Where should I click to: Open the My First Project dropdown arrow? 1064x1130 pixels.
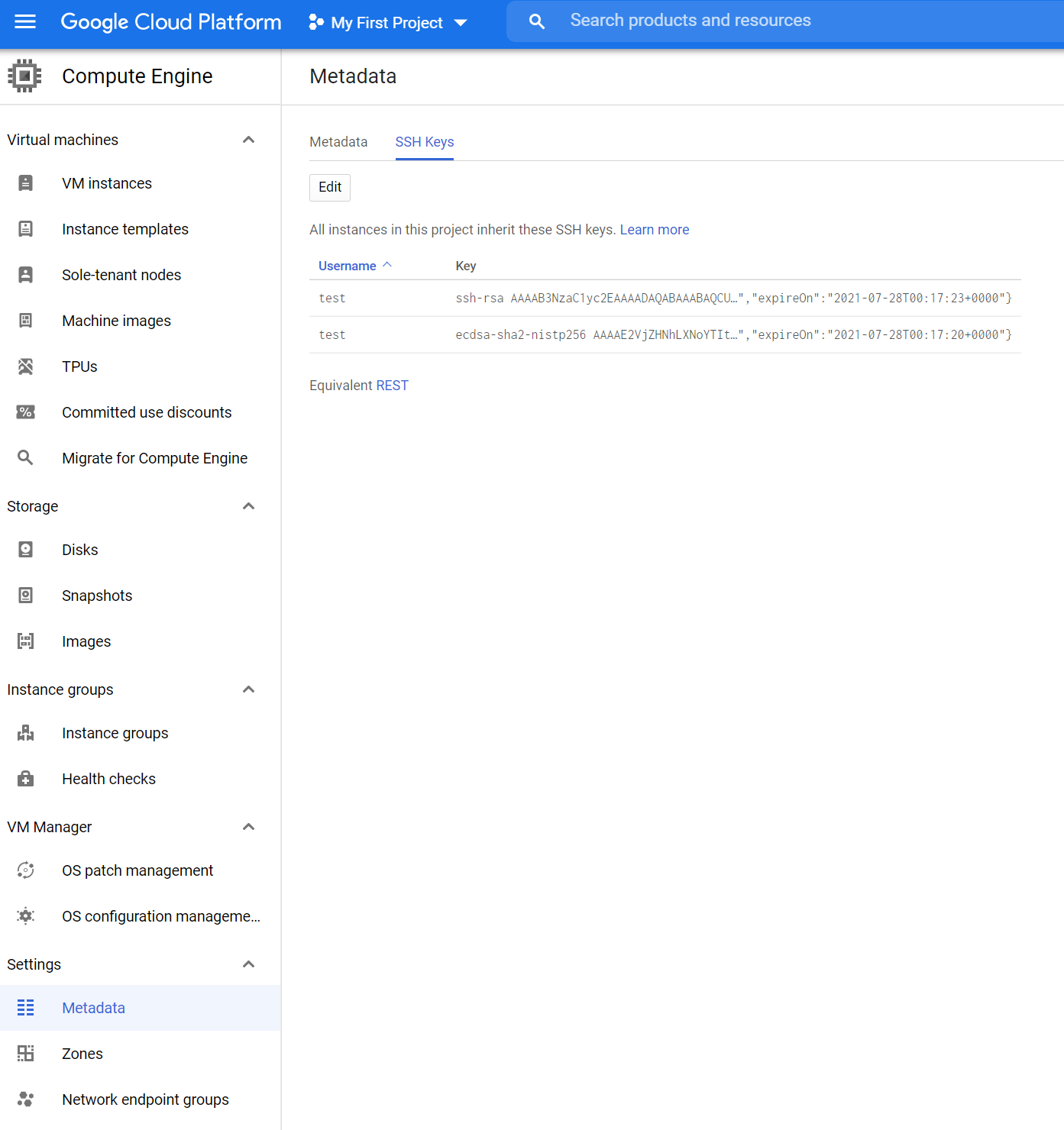click(x=461, y=23)
